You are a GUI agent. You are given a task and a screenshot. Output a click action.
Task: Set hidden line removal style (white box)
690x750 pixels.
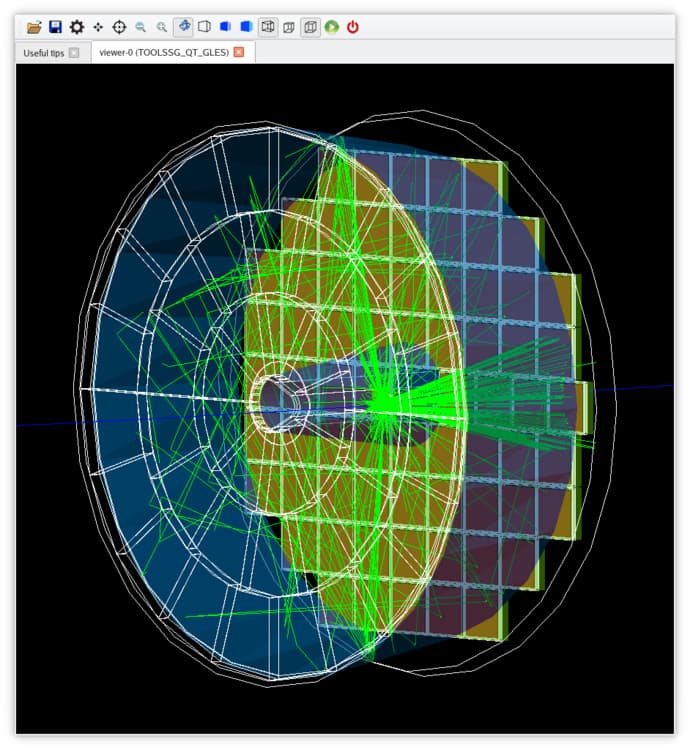[x=204, y=27]
